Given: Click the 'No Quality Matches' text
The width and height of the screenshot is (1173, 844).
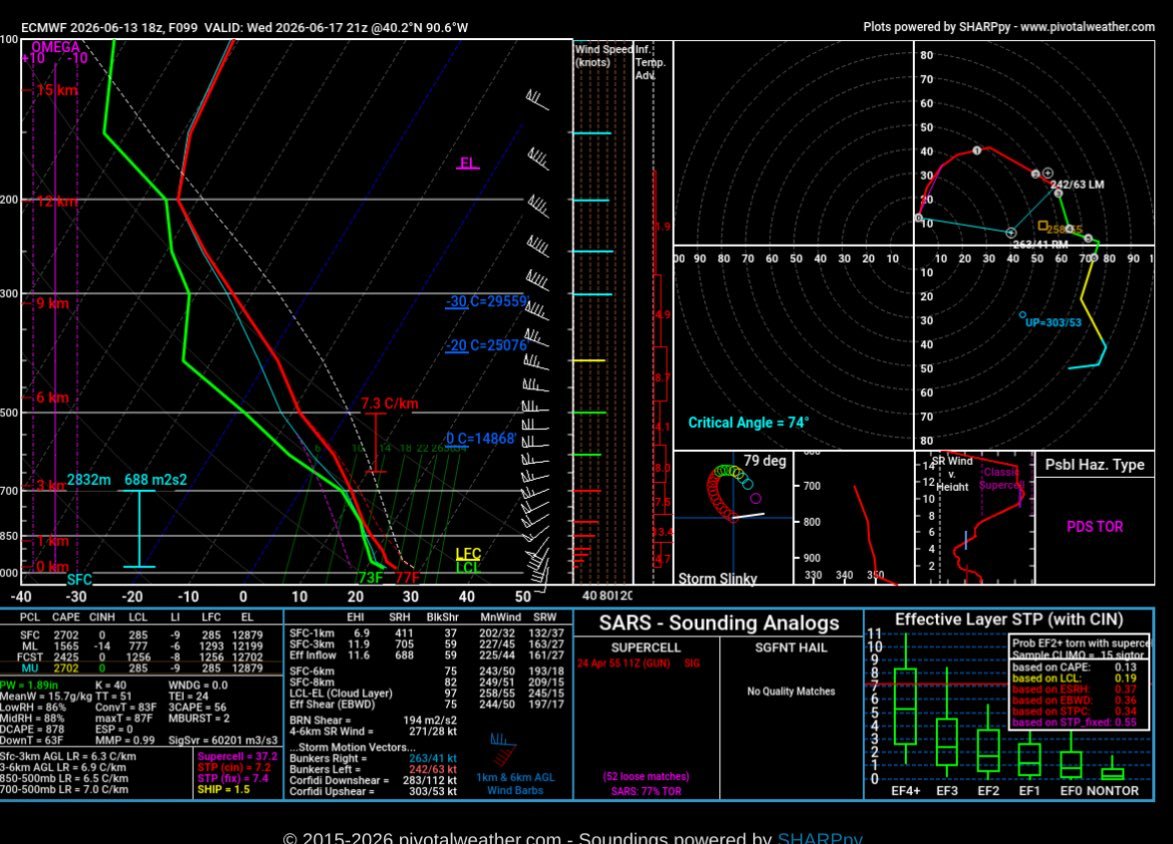Looking at the screenshot, I should point(791,691).
